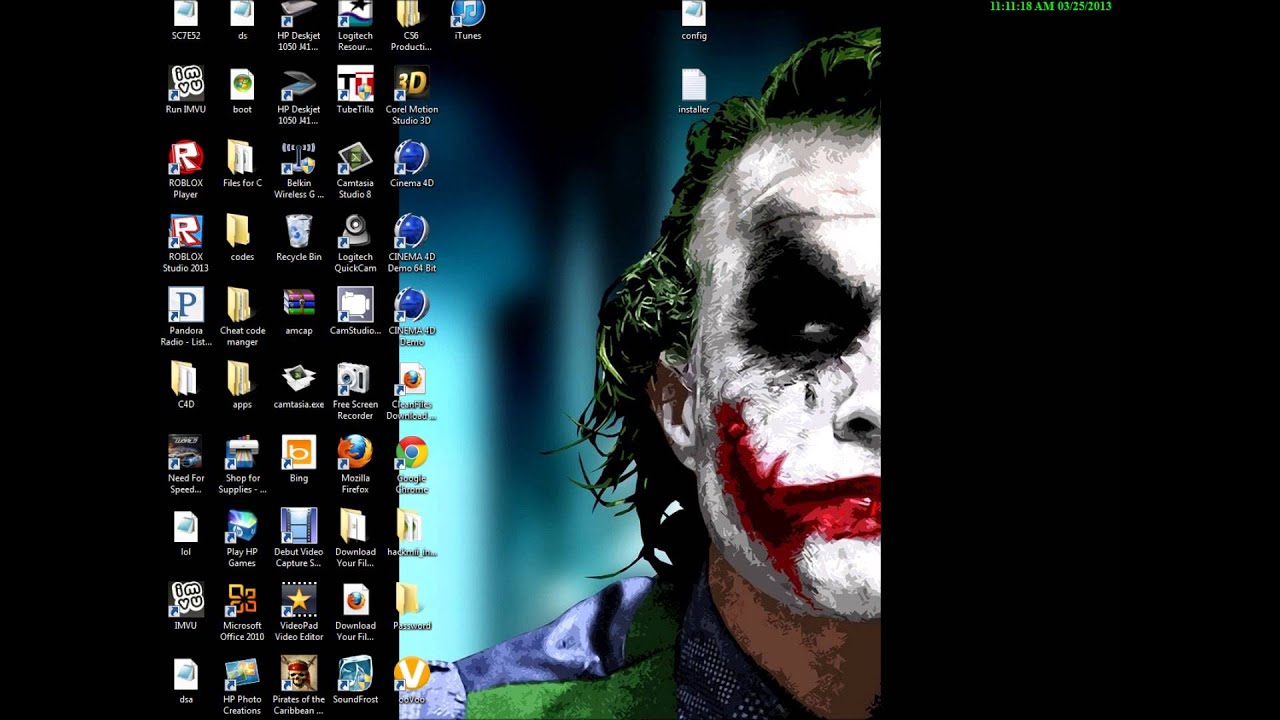Launch Run IMVU shortcut
This screenshot has width=1280, height=720.
pyautogui.click(x=186, y=90)
